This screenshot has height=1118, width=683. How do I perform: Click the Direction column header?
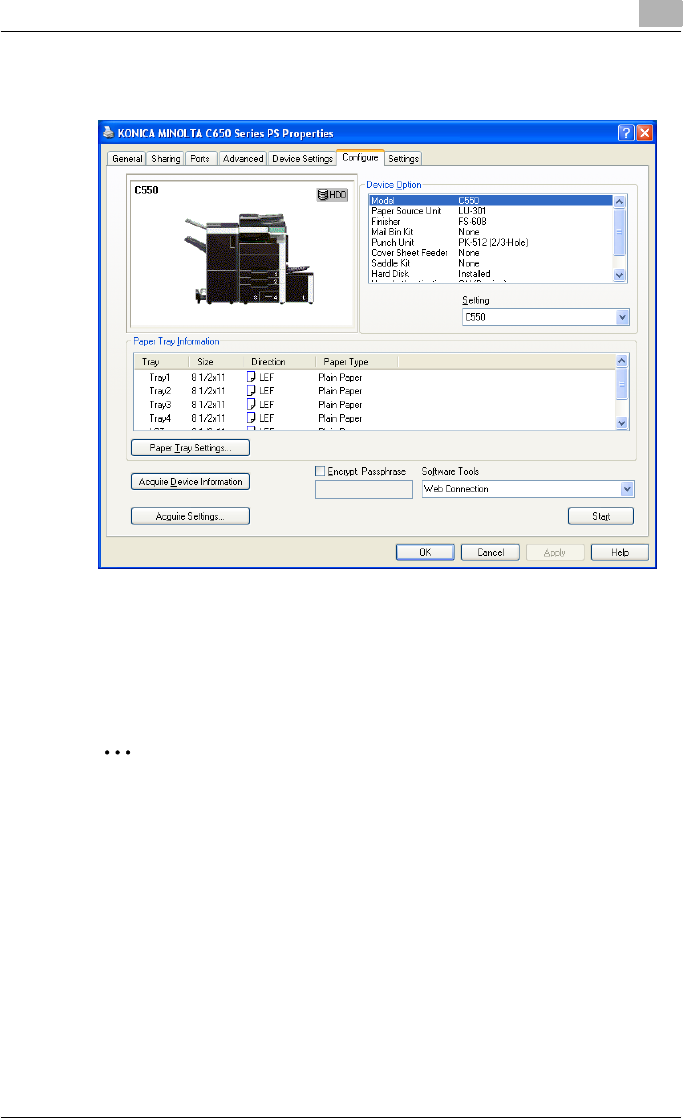(x=279, y=361)
